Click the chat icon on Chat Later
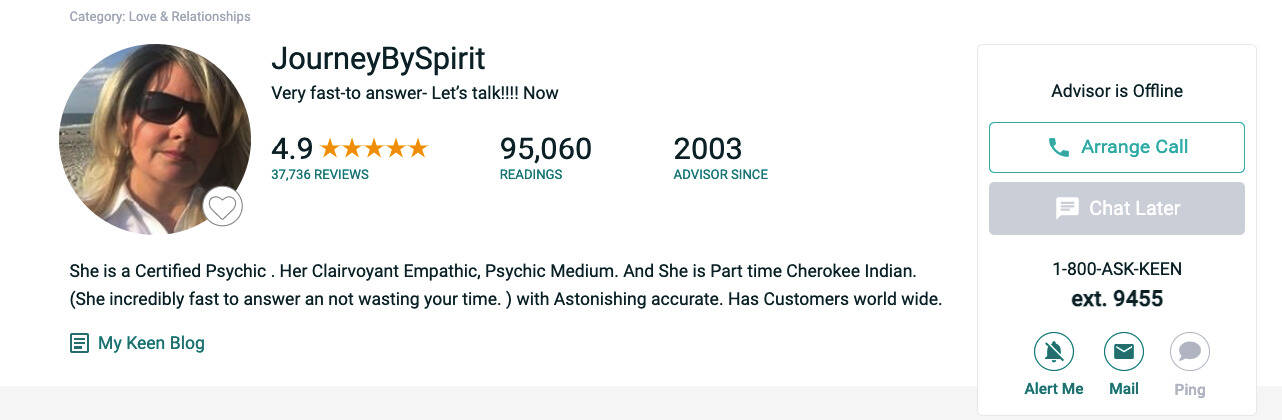 coord(1067,209)
